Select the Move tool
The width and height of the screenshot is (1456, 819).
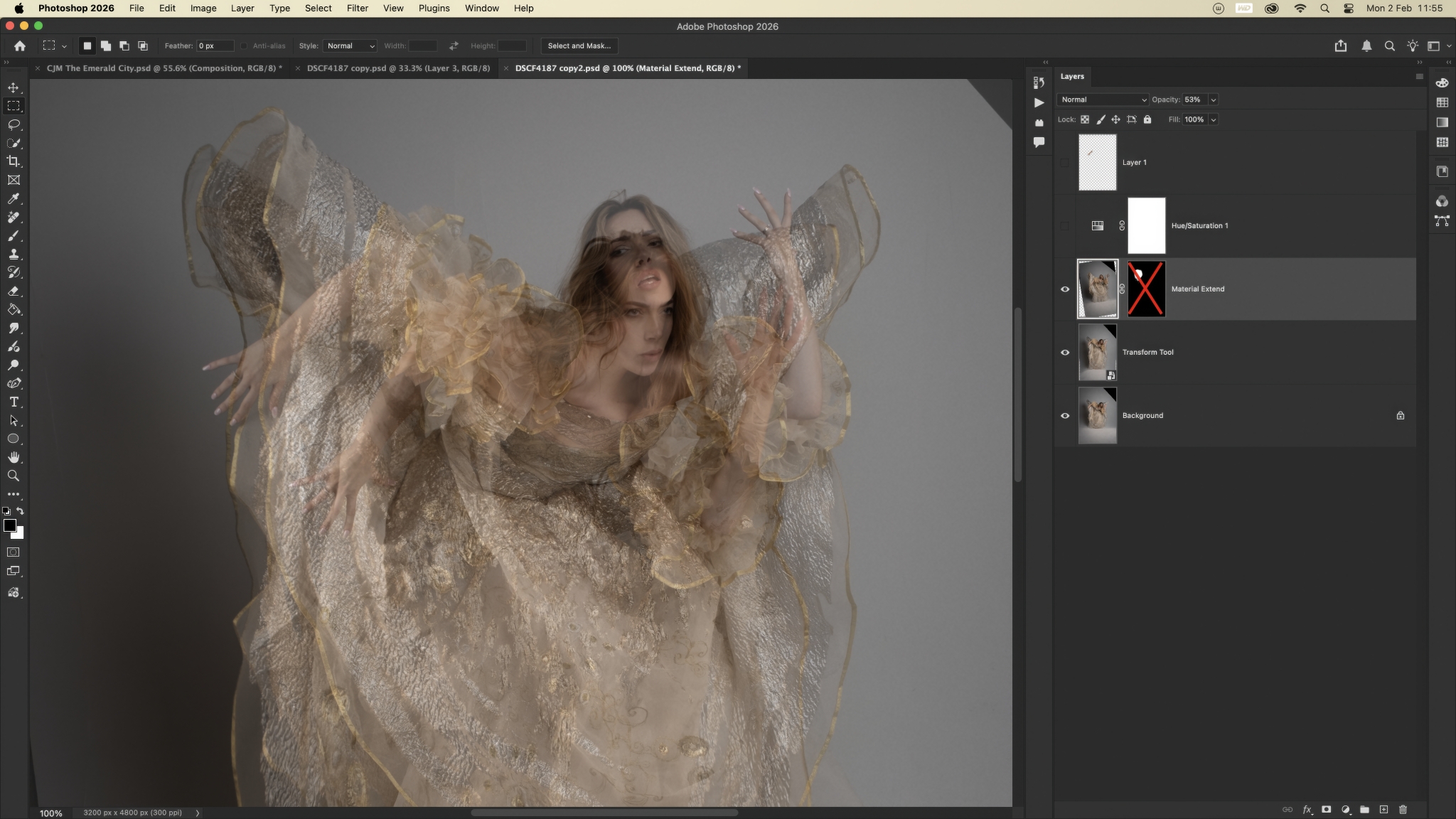[x=14, y=87]
